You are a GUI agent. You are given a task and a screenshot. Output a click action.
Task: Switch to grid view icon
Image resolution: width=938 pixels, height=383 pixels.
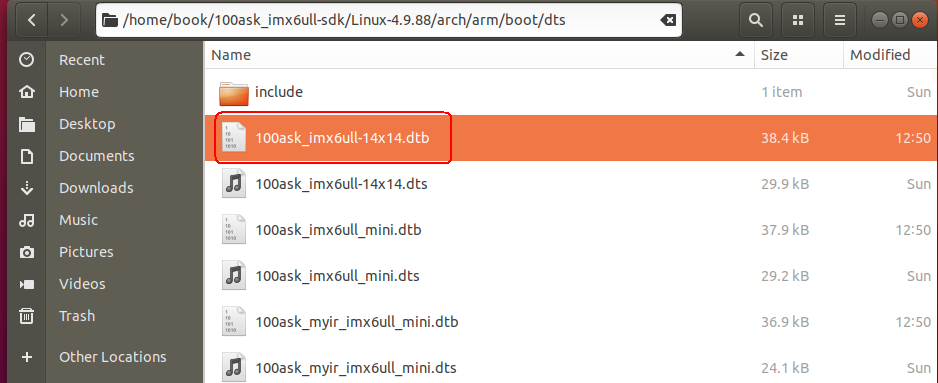(797, 20)
